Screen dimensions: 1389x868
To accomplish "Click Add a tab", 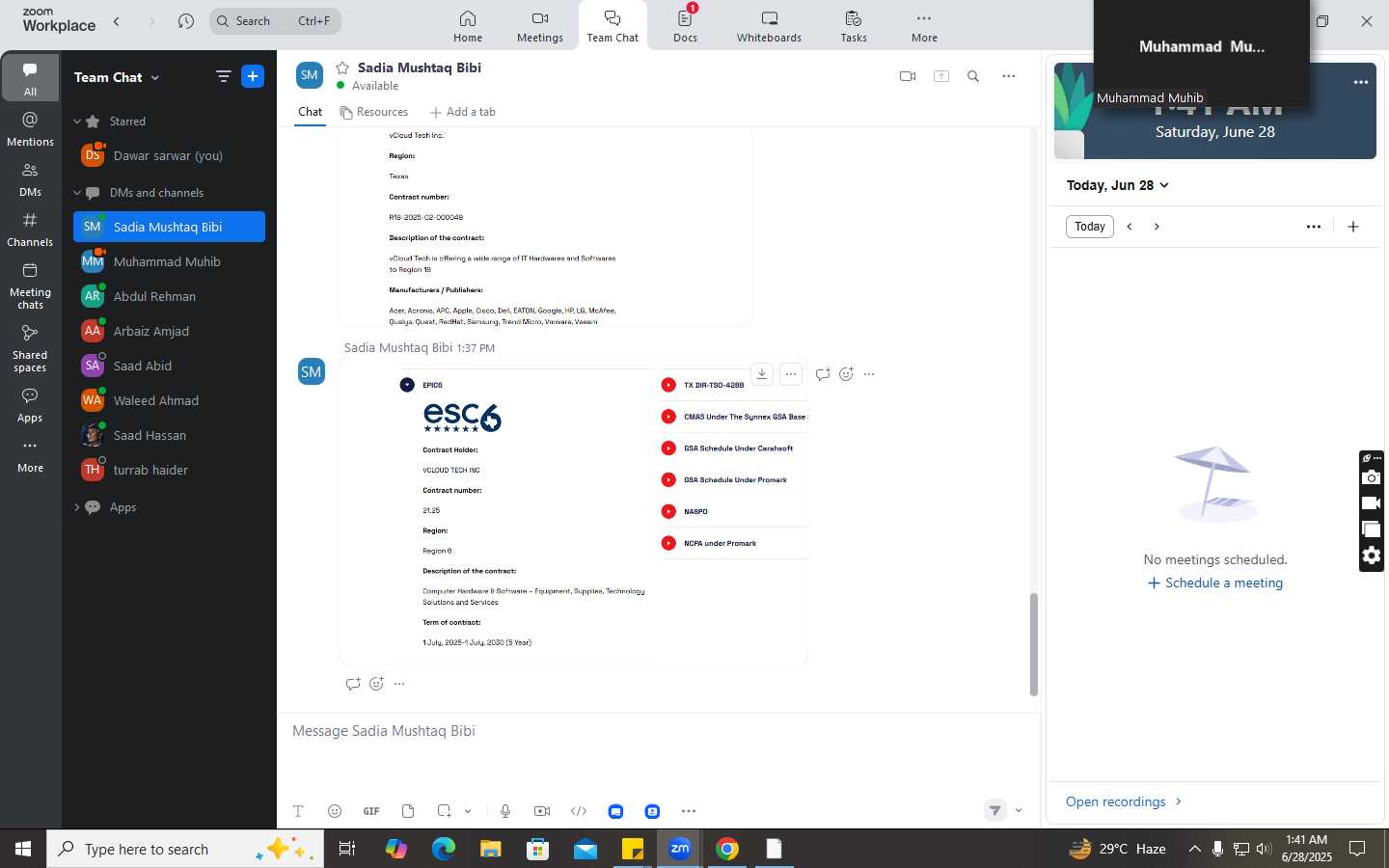I will (463, 112).
